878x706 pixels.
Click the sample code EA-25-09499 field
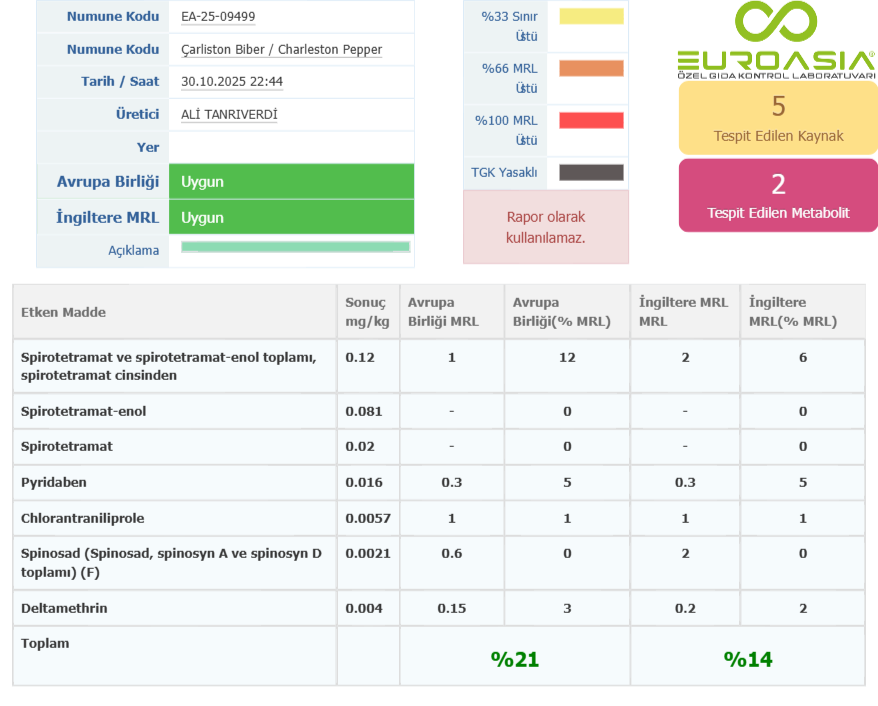(x=218, y=17)
